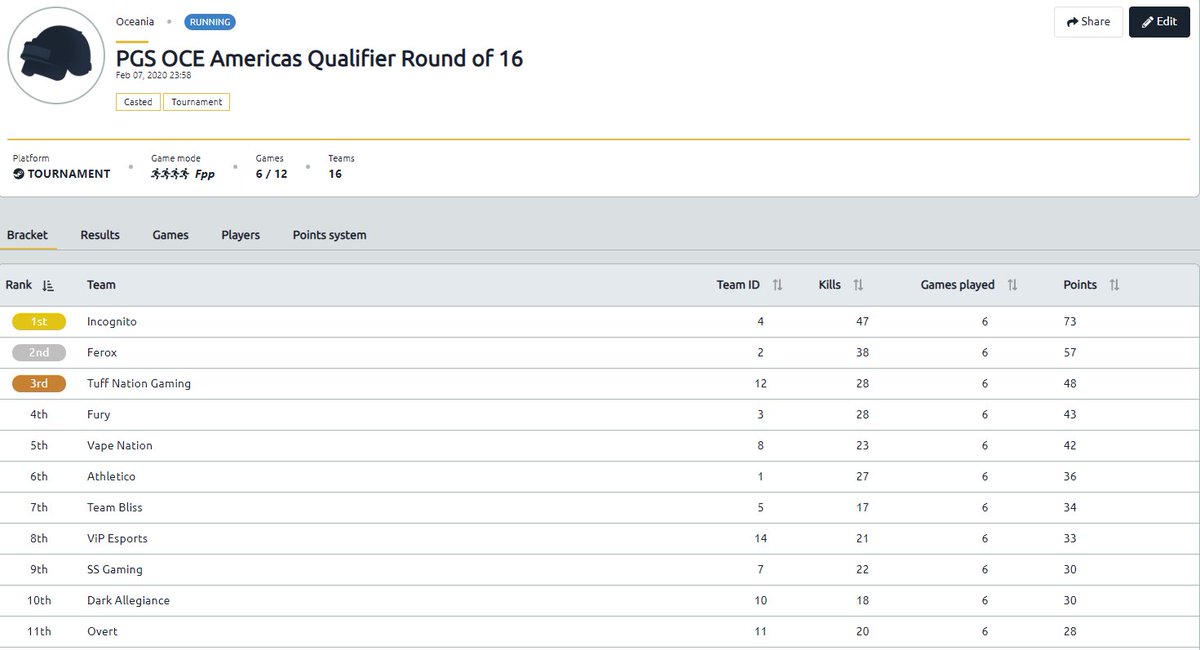
Task: Select team Team Bliss
Action: click(115, 508)
